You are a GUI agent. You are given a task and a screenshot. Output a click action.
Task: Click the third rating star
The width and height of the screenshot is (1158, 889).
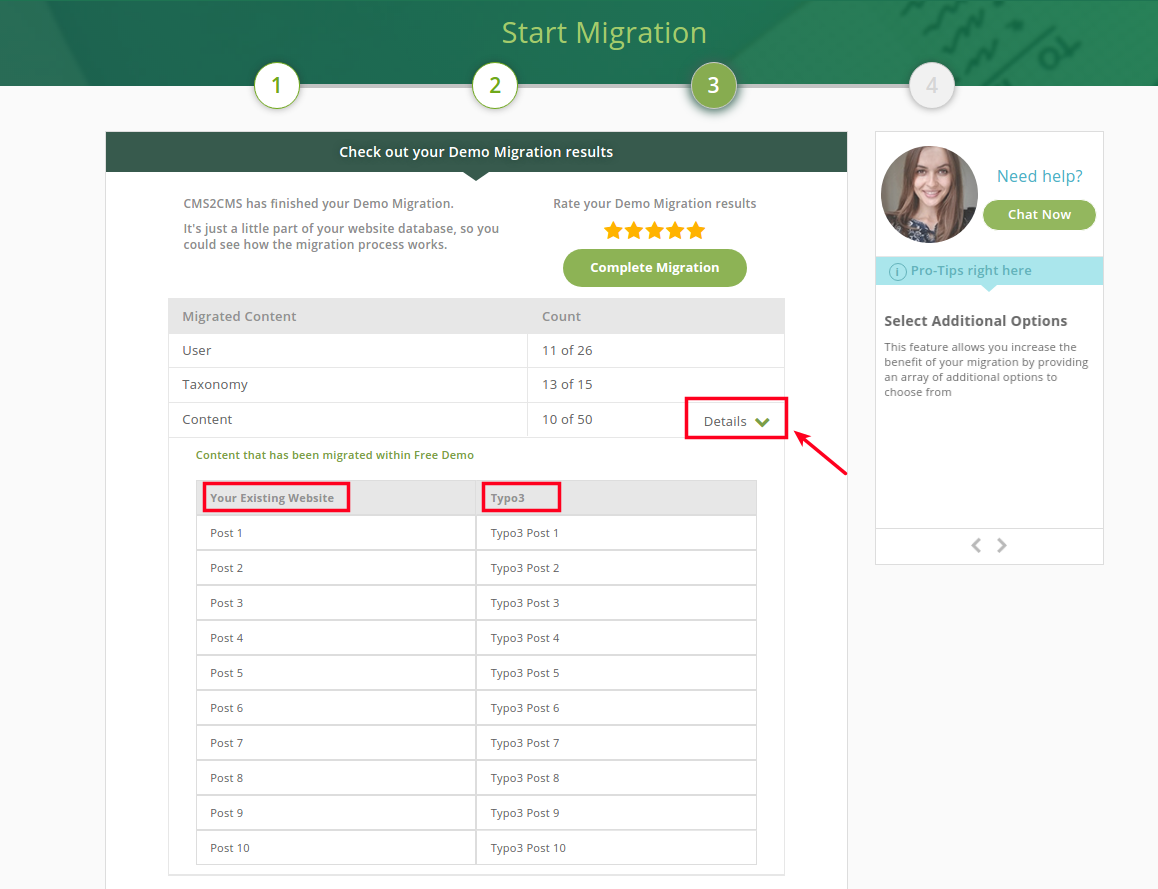pyautogui.click(x=654, y=231)
